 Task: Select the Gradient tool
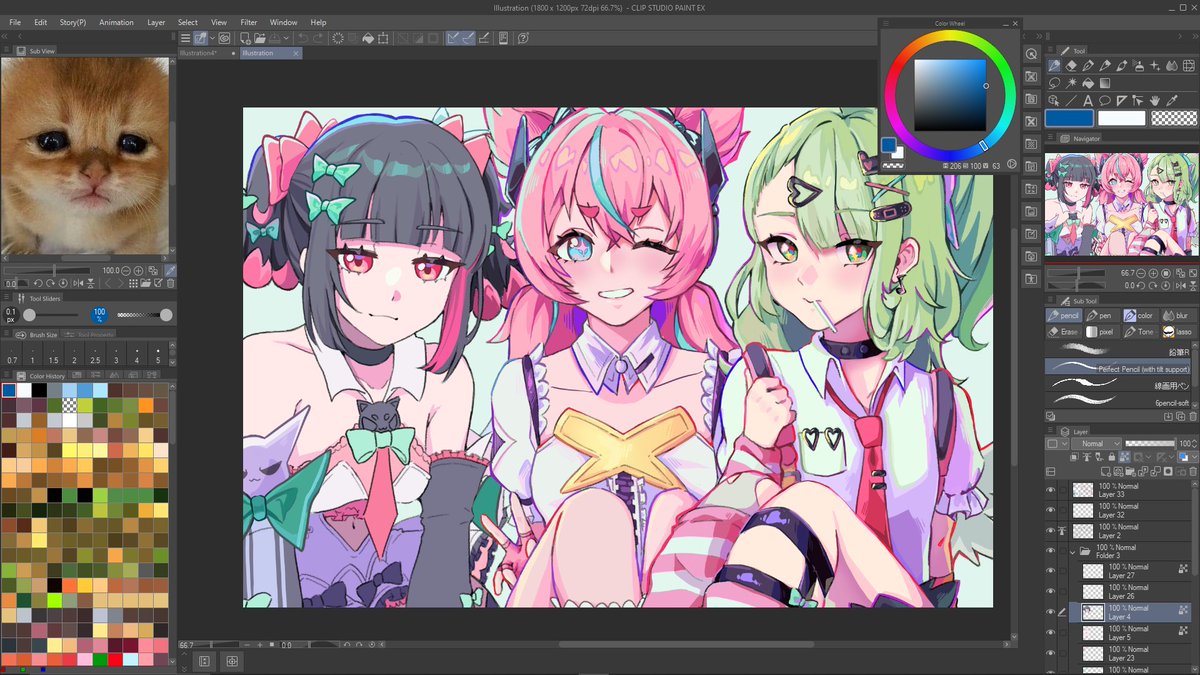[1105, 83]
